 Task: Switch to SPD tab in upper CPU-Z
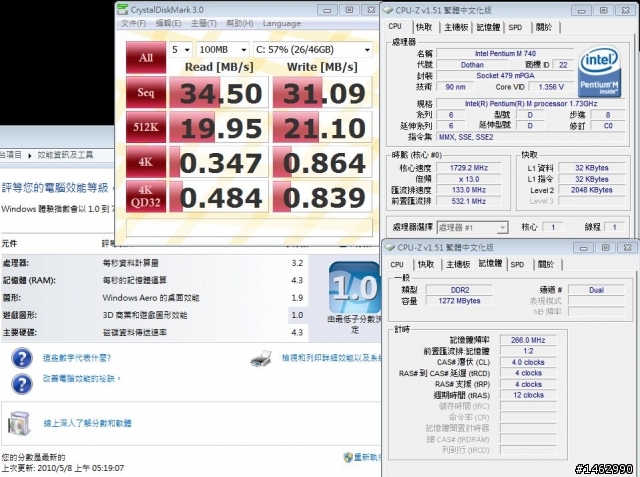pyautogui.click(x=516, y=27)
